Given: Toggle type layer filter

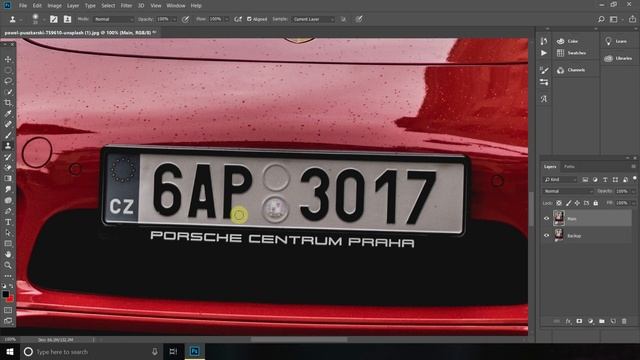Looking at the screenshot, I should [x=605, y=180].
